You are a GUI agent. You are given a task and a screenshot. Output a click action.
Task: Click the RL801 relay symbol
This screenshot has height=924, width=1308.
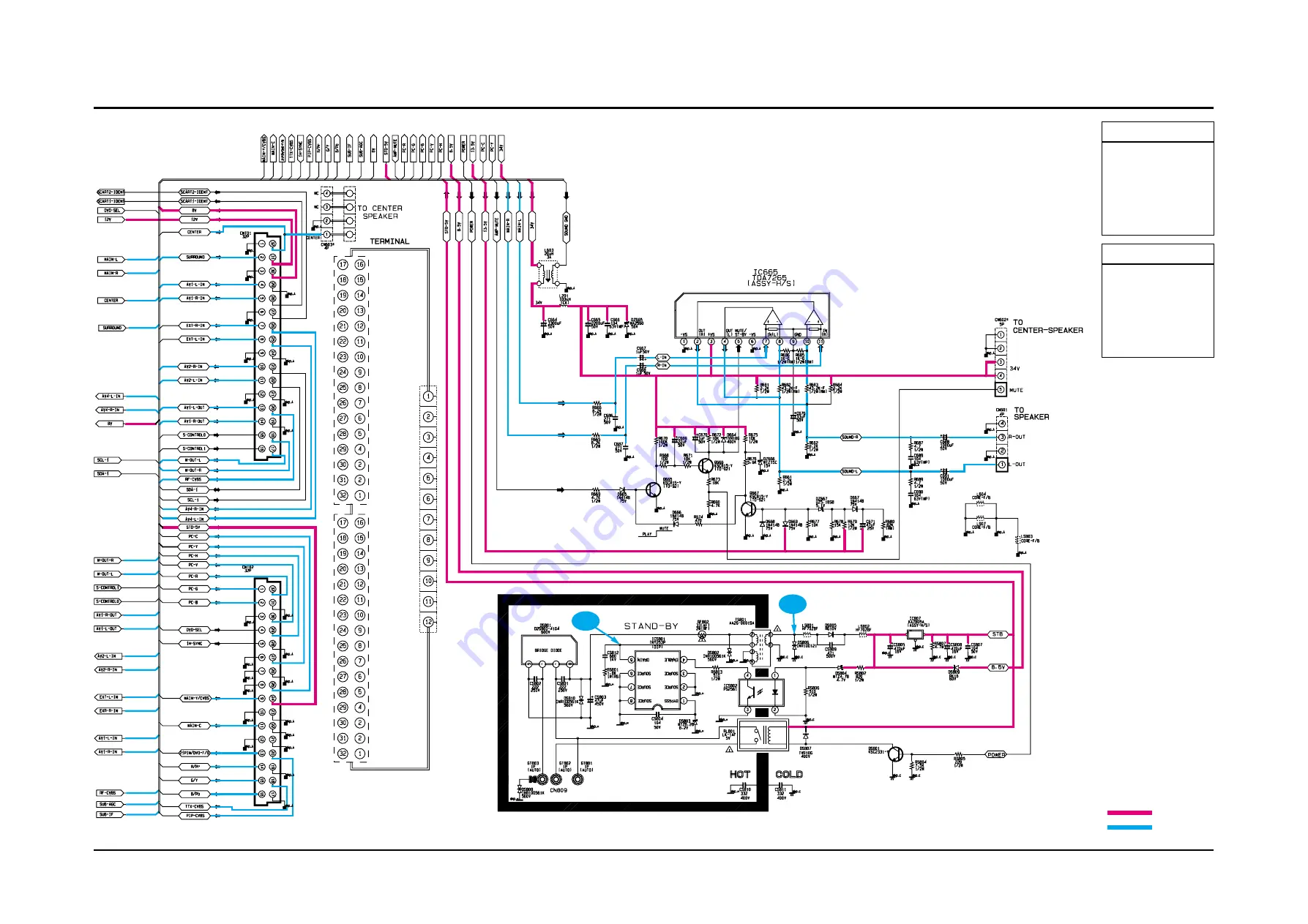(763, 735)
